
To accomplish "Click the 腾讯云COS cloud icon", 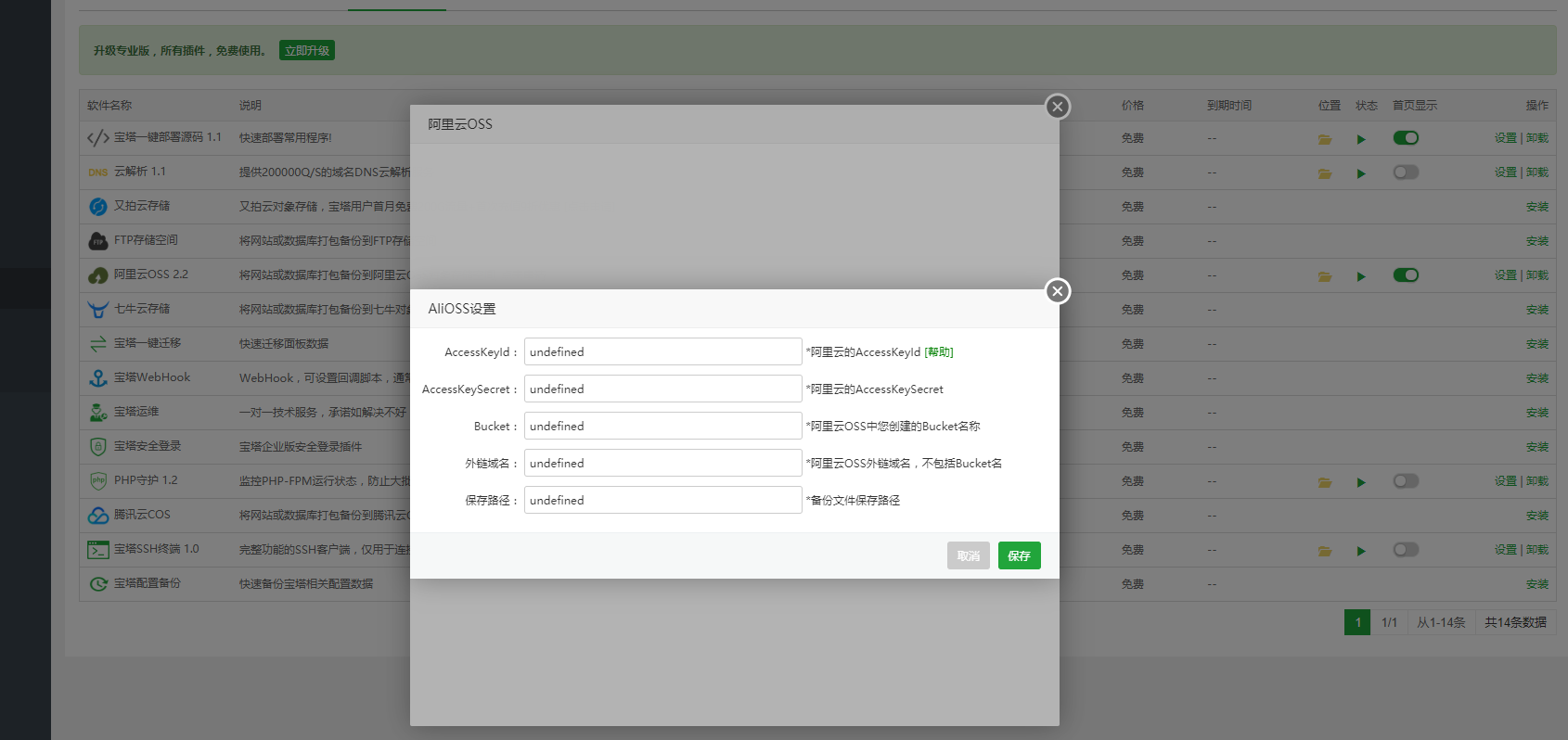I will pos(98,516).
